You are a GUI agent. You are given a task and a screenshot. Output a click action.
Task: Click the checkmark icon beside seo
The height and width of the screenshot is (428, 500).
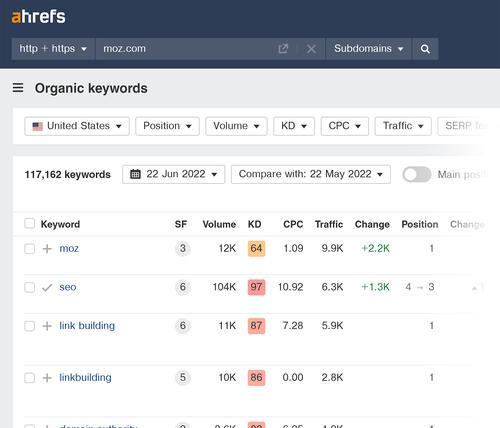(47, 287)
